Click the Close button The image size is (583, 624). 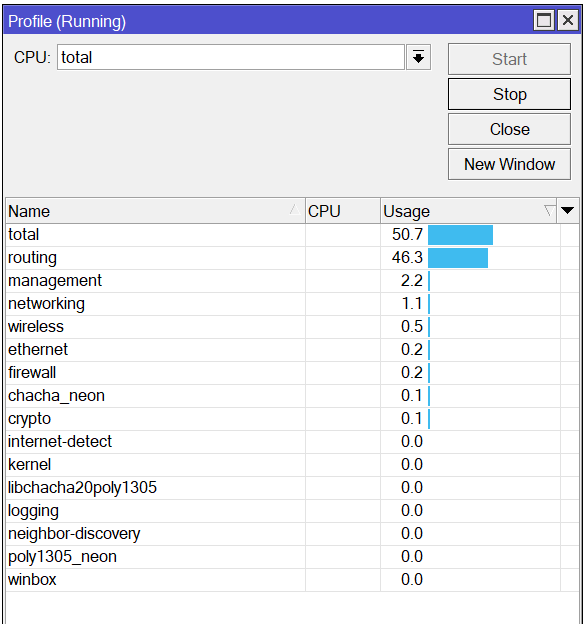(x=509, y=129)
